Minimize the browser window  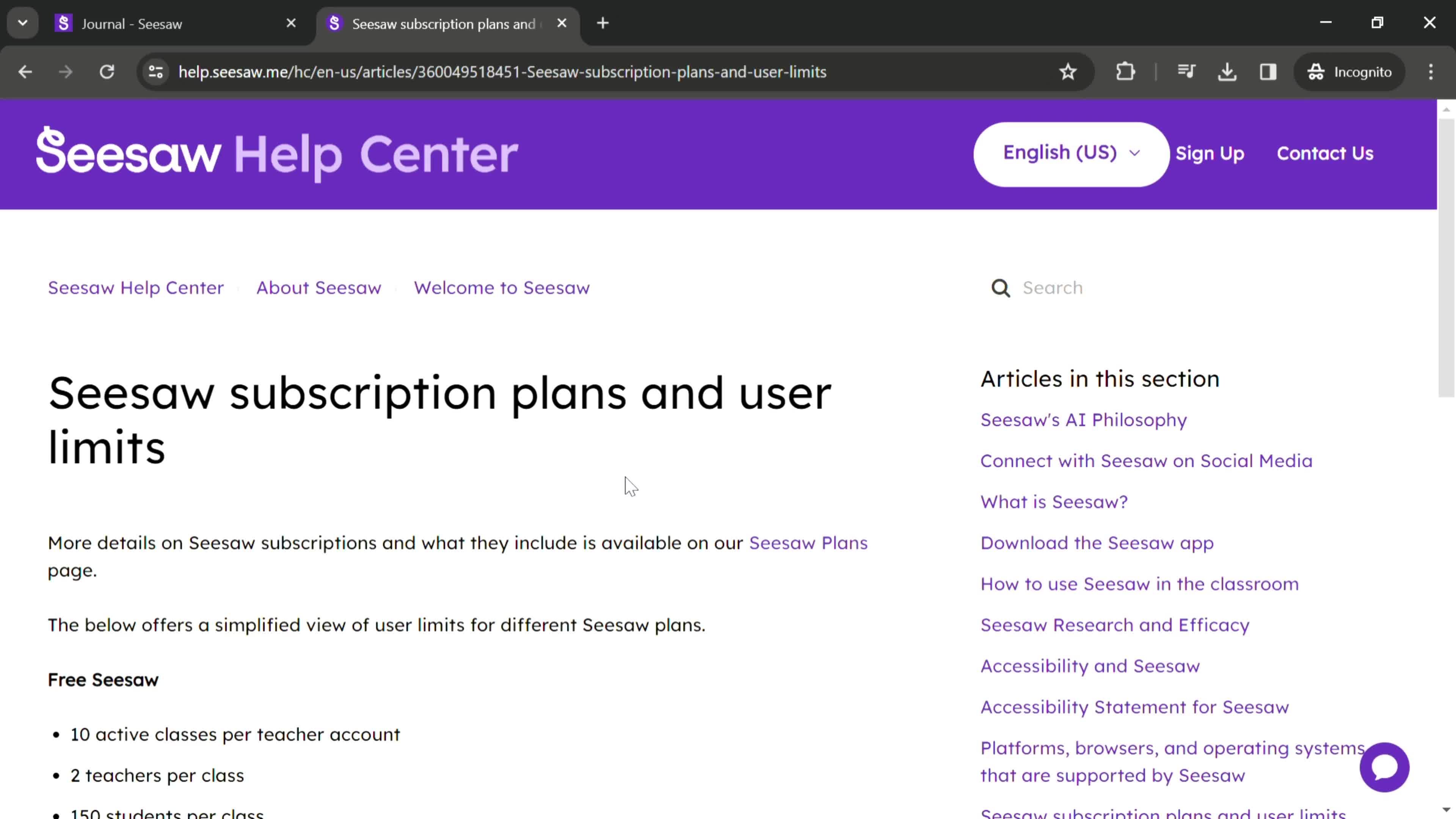(x=1326, y=23)
